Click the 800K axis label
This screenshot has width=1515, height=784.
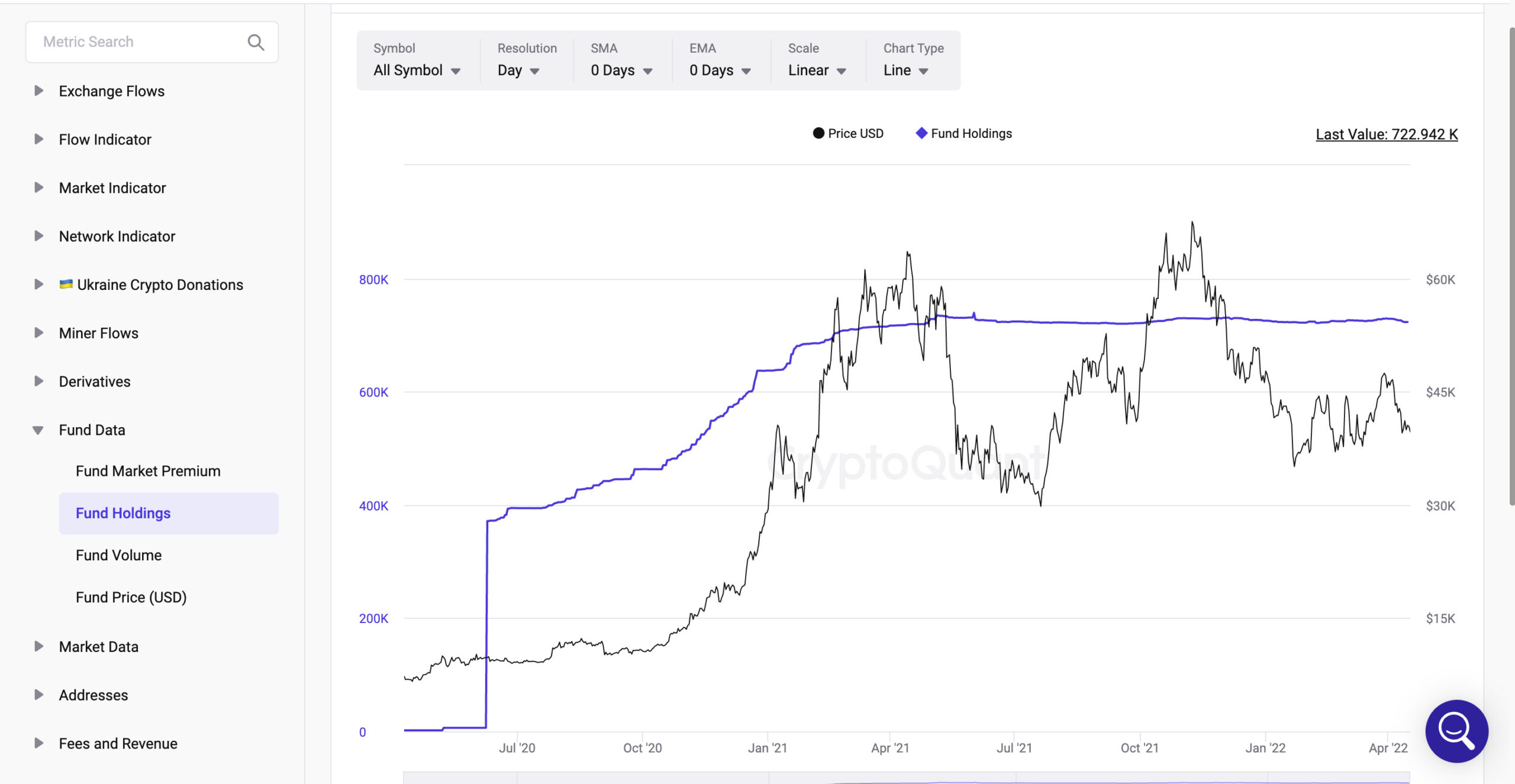[x=374, y=279]
